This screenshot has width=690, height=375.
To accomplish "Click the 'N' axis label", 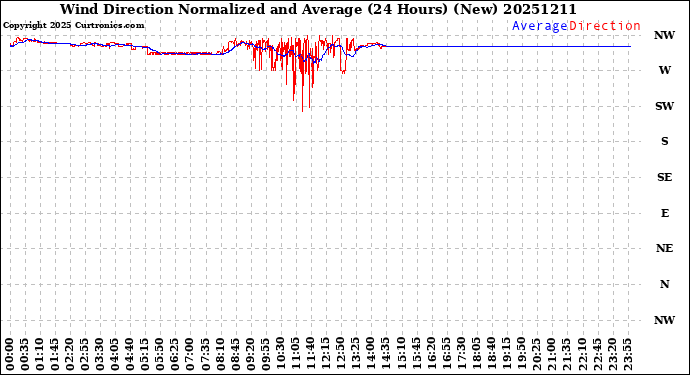I will 664,284.
